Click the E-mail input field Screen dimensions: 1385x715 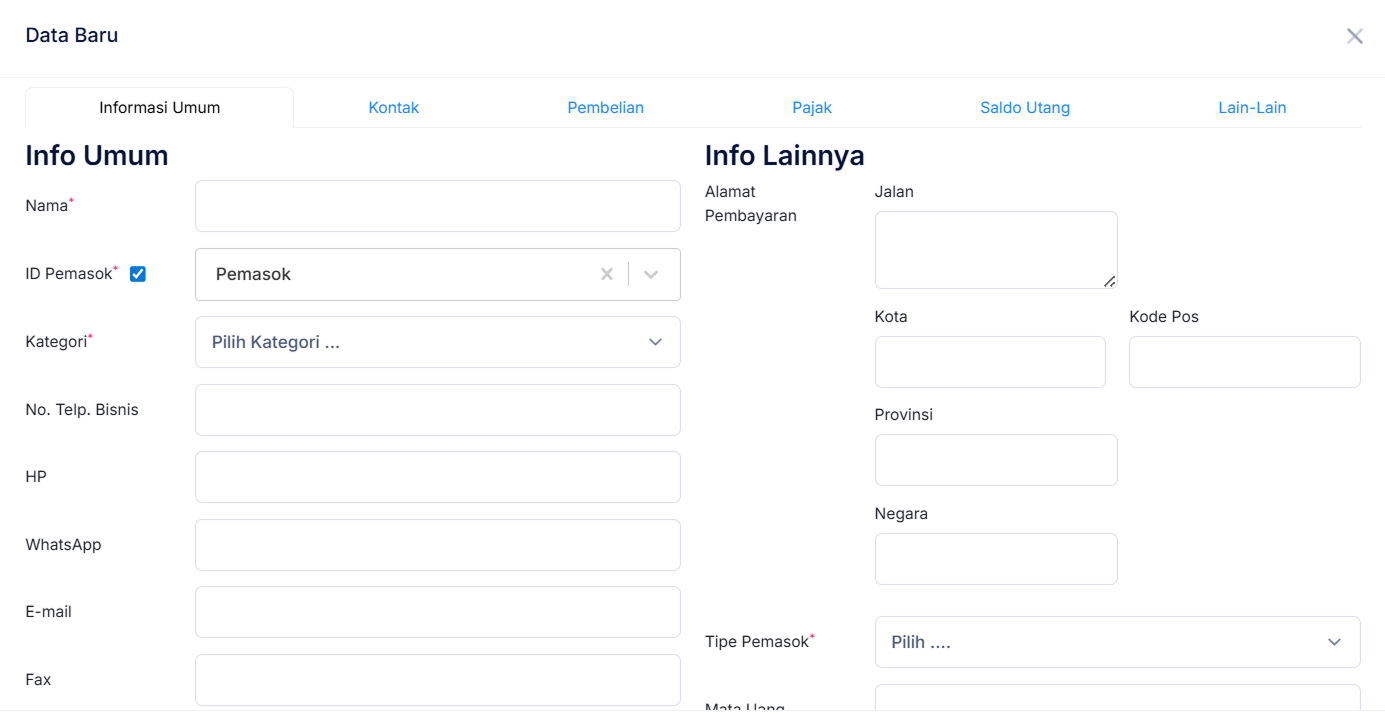pos(437,612)
